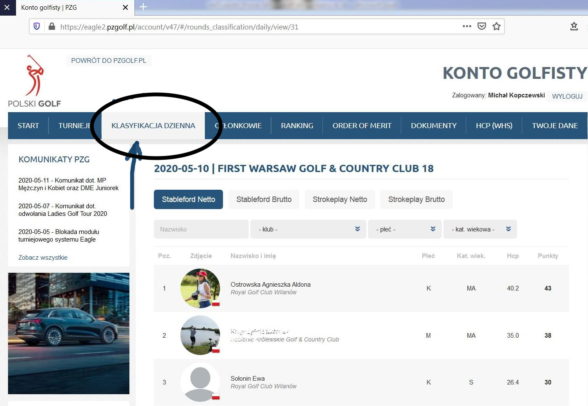Screen dimensions: 588x406
Task: Open the 2020-05-07 Ladies Golf Tour announcement
Action: point(63,210)
